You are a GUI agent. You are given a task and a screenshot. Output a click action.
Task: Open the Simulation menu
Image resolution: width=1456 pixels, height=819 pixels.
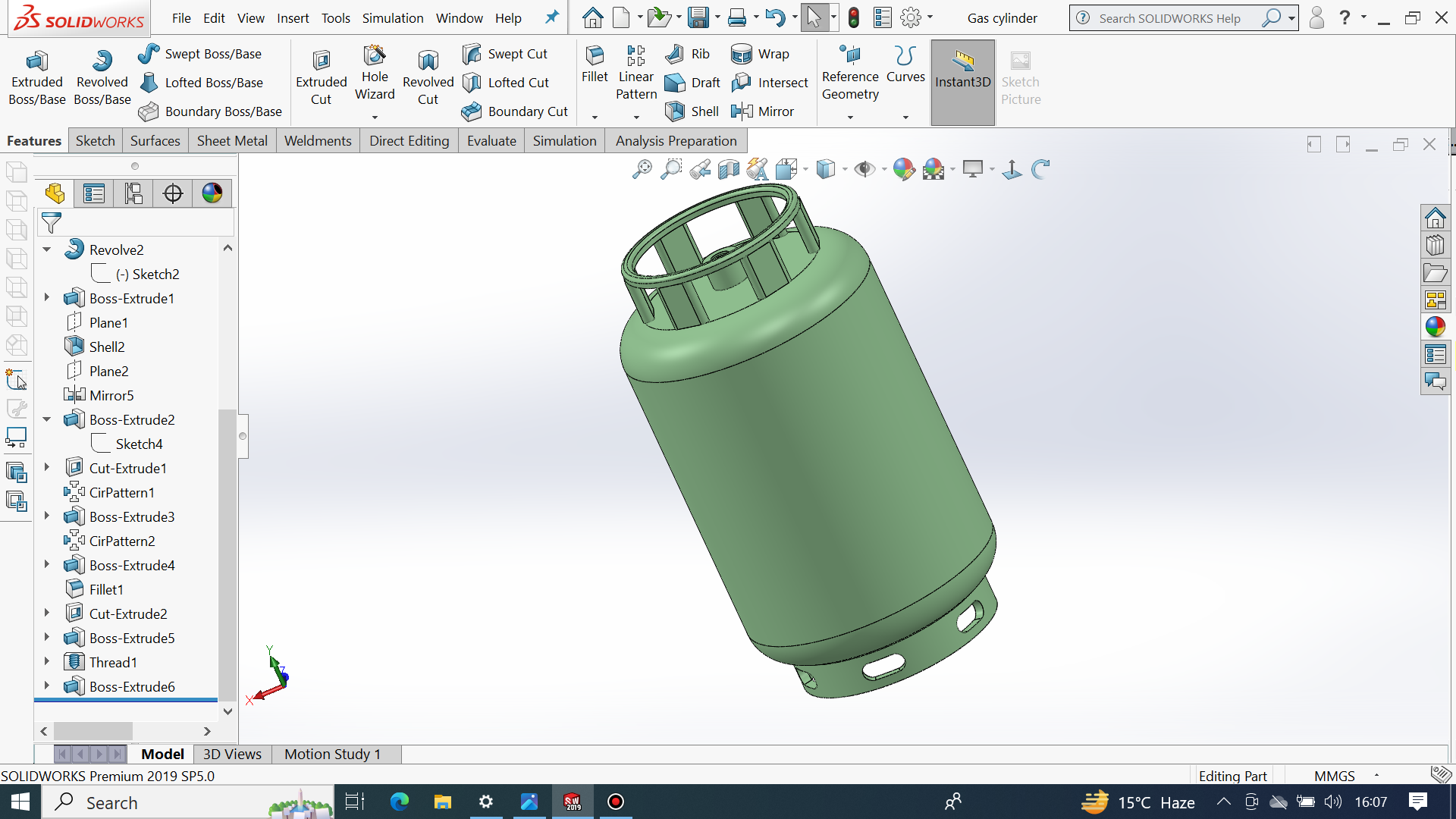[x=392, y=18]
